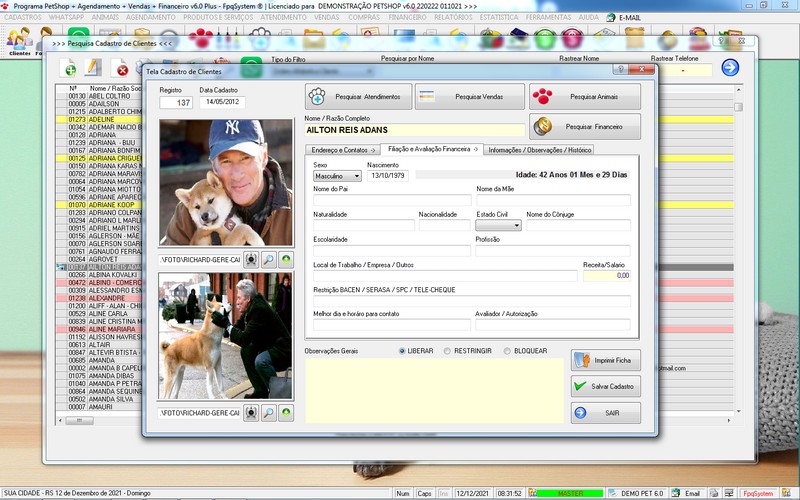Click green load-image icon under street dog photo
This screenshot has height=500, width=800.
coord(286,413)
